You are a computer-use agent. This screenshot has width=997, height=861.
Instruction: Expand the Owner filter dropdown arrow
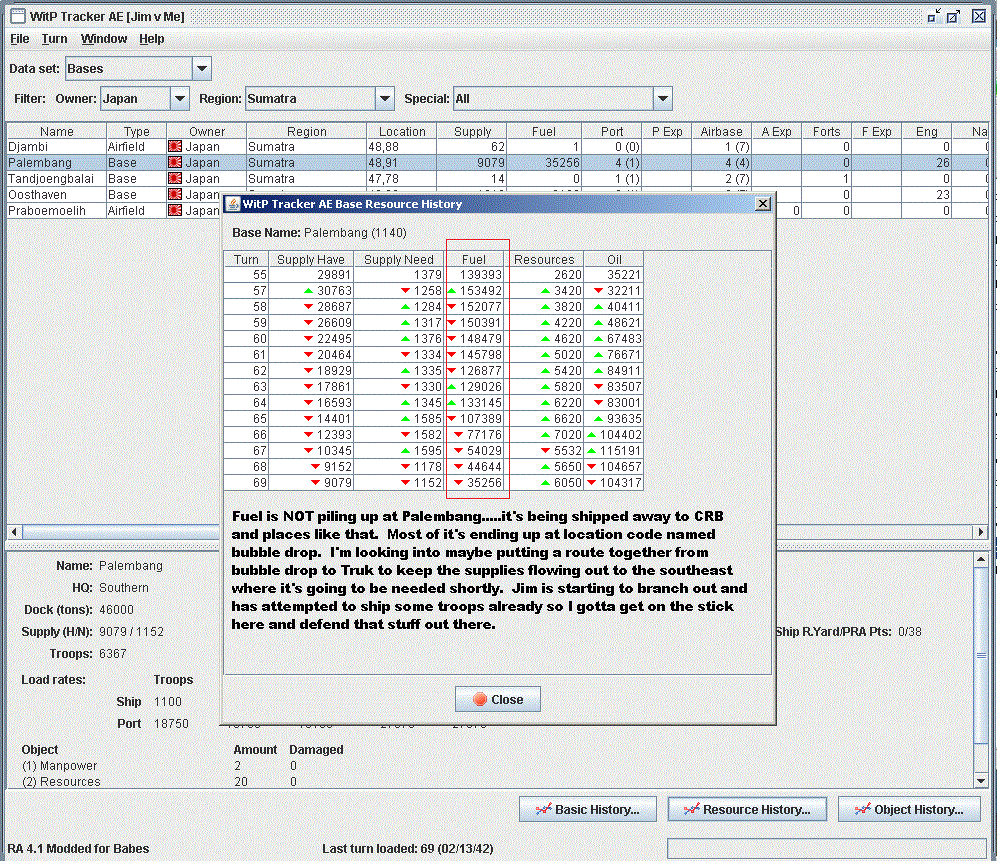tap(180, 99)
